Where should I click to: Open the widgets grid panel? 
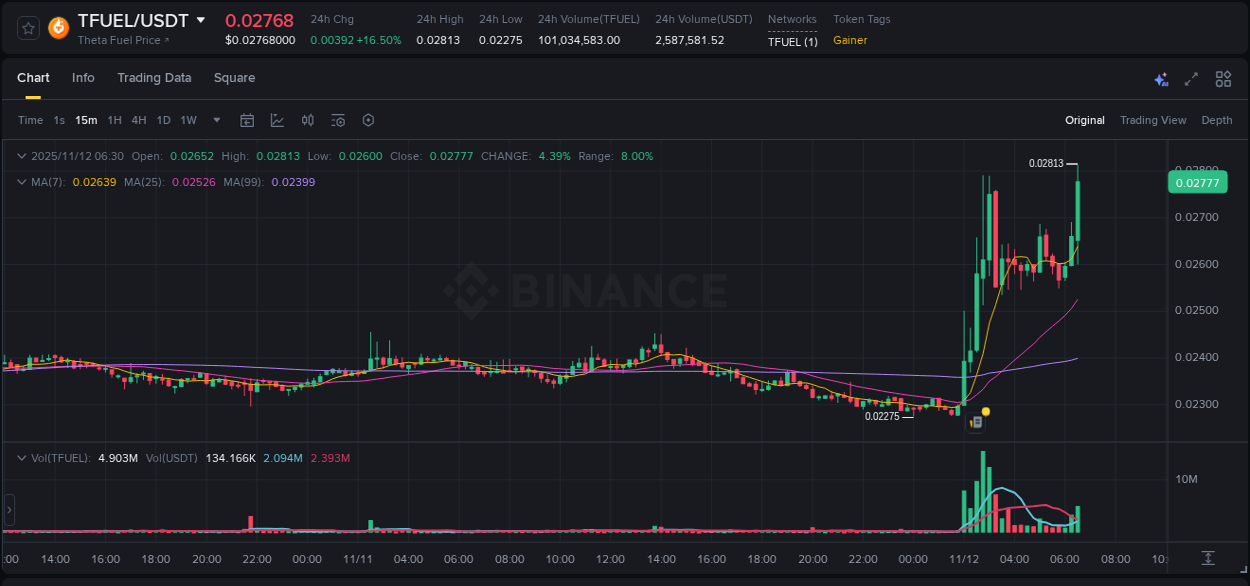[x=1222, y=78]
